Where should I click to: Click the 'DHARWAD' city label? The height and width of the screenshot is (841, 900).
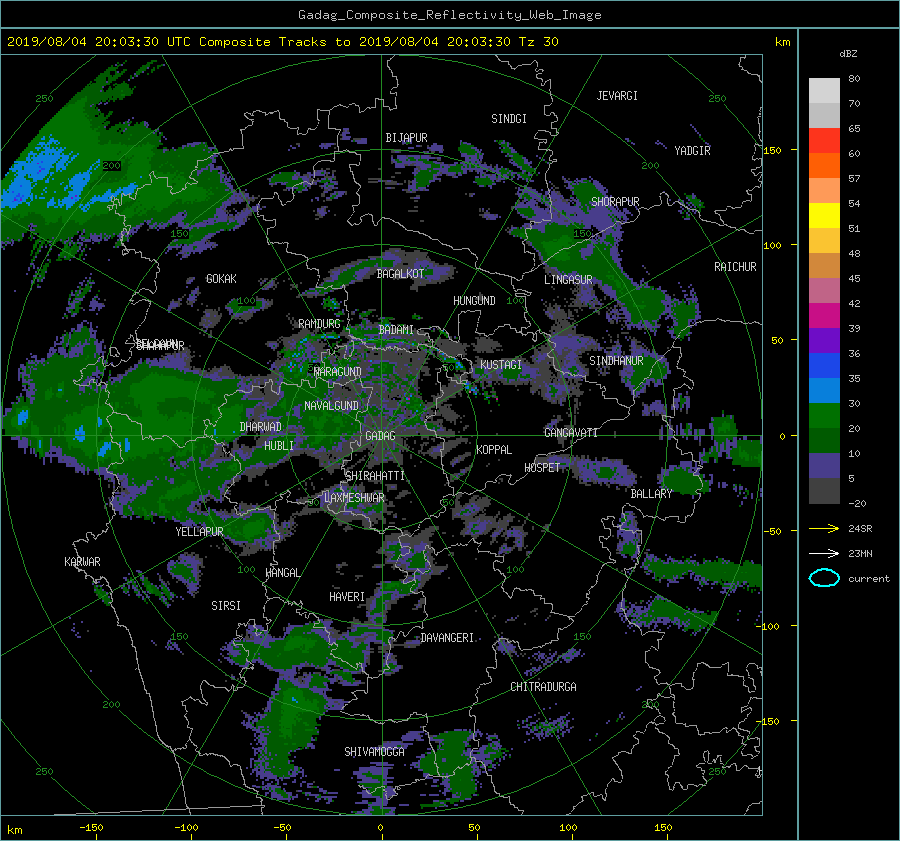pyautogui.click(x=261, y=427)
